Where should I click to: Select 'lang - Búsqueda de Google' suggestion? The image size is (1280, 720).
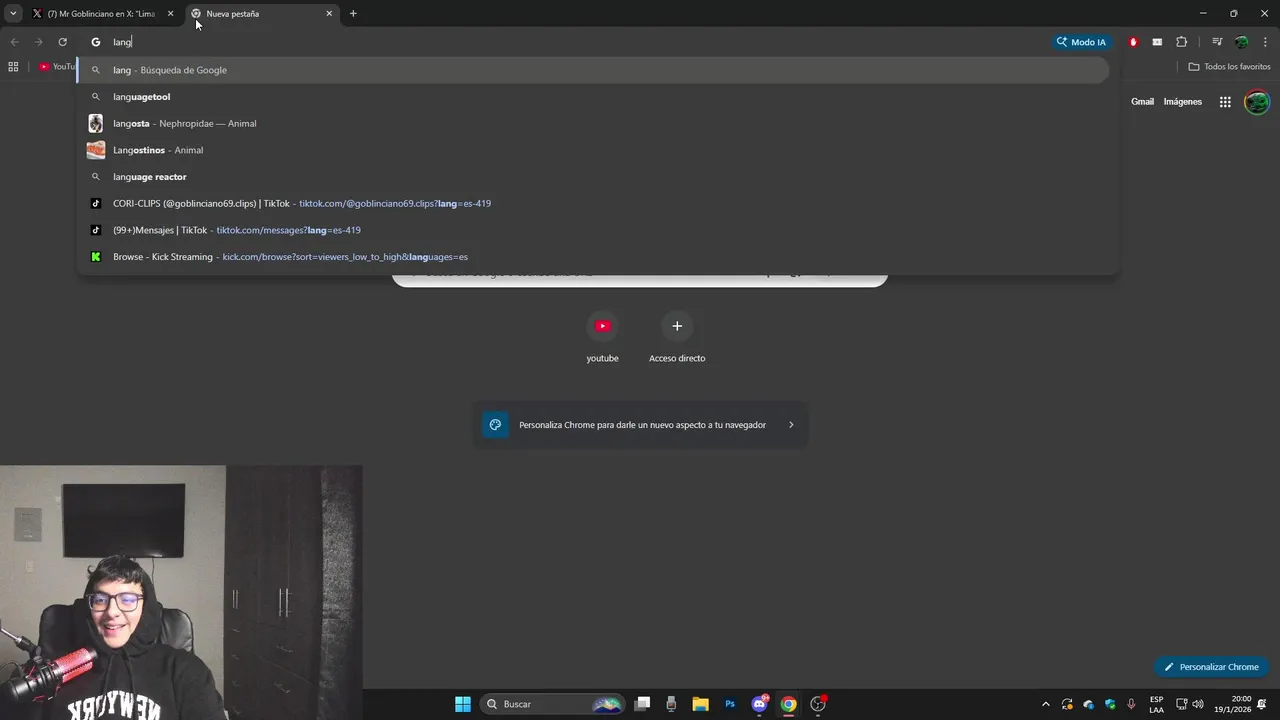click(x=593, y=70)
